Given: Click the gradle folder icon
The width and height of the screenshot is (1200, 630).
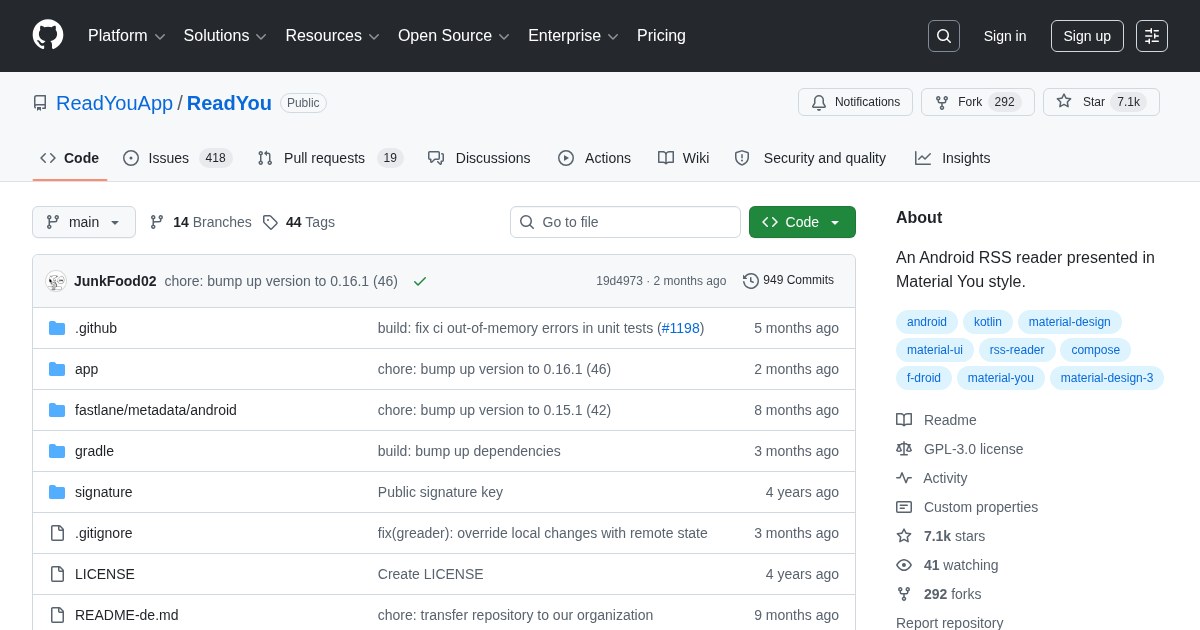Looking at the screenshot, I should pos(57,451).
